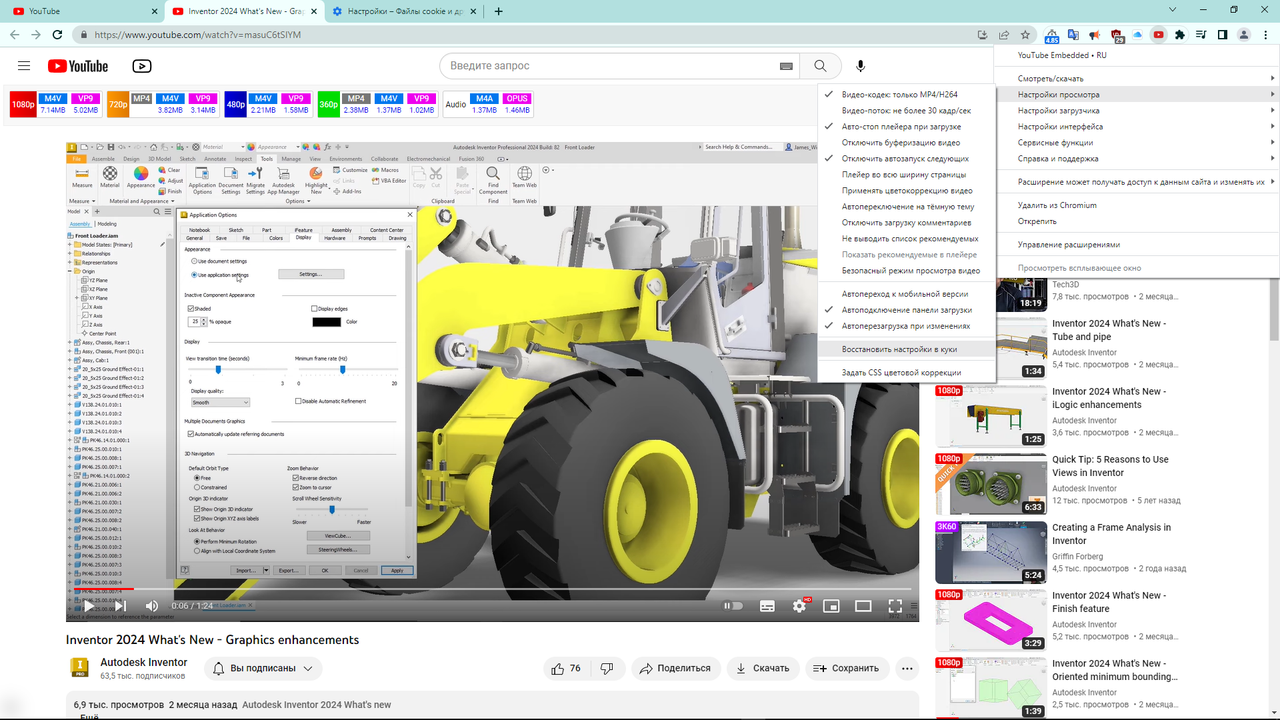Image resolution: width=1280 pixels, height=720 pixels.
Task: Download 1080p M4V 7.14MB format
Action: click(x=53, y=105)
